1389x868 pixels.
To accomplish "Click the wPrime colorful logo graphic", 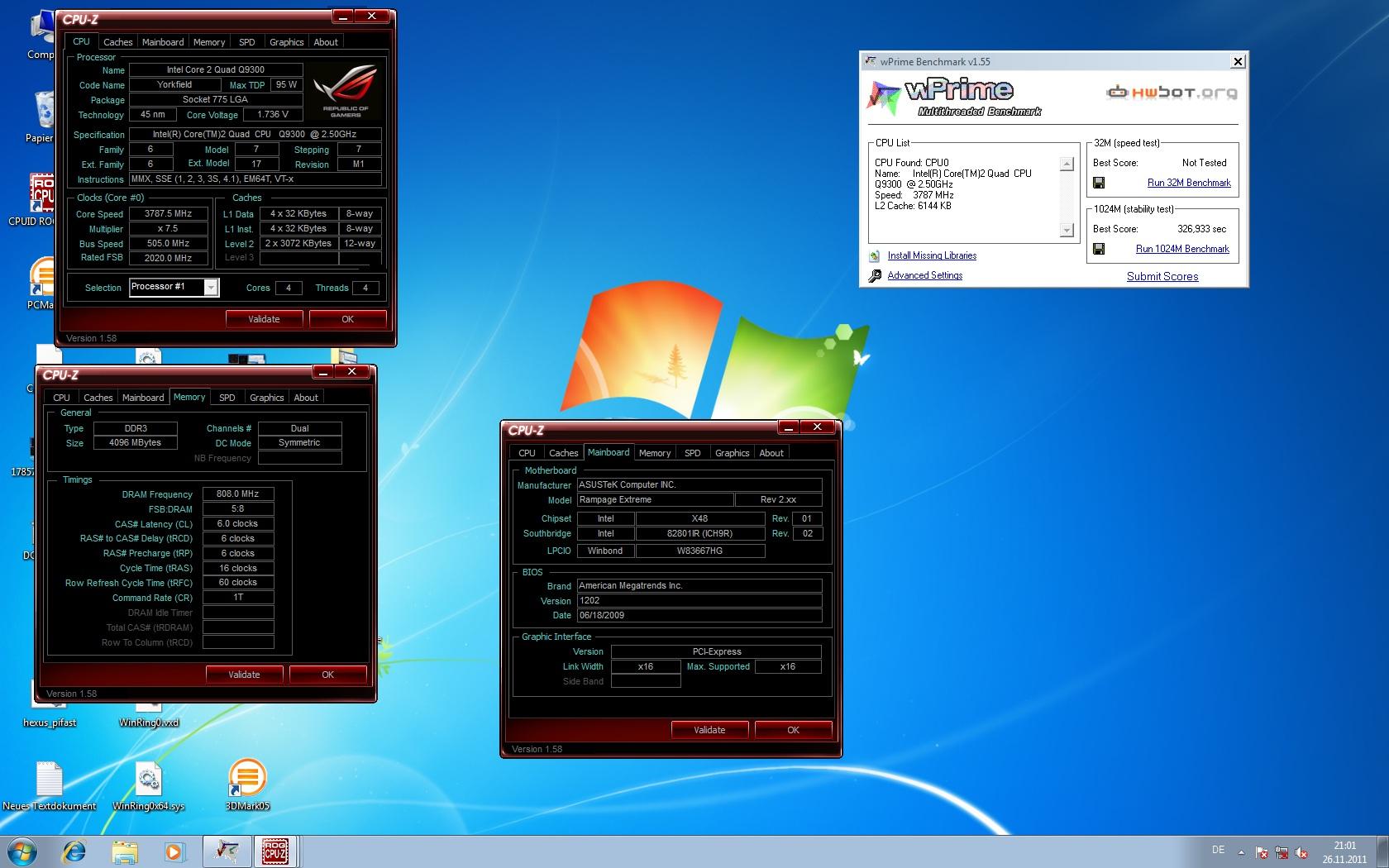I will pyautogui.click(x=883, y=97).
